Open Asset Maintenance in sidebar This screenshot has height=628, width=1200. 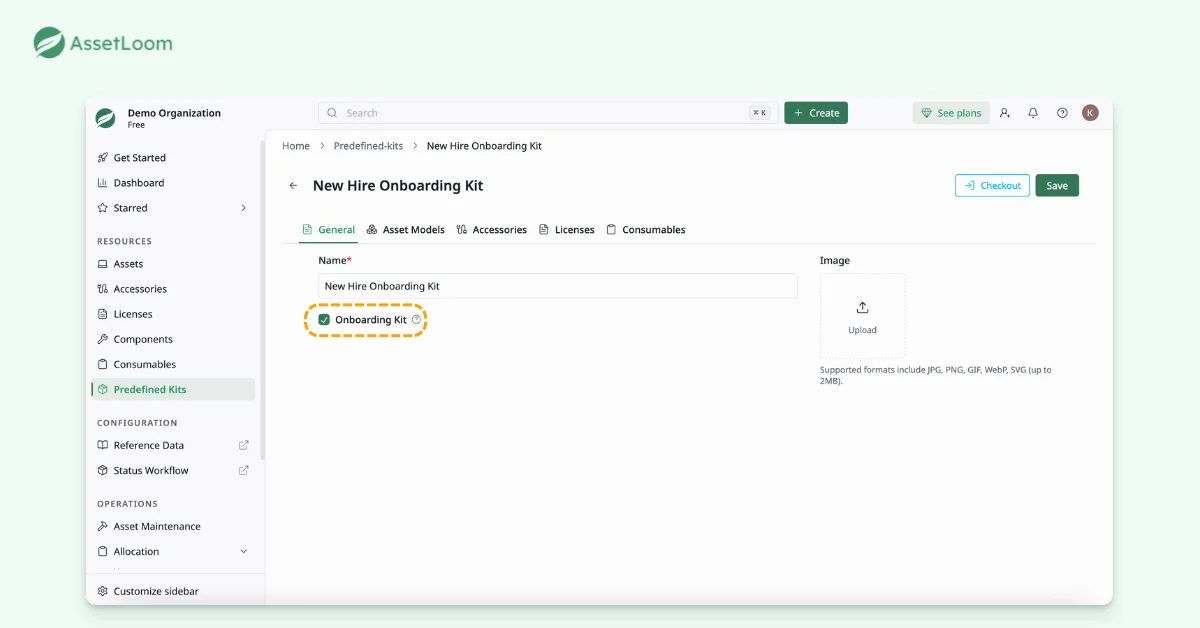pos(173,526)
